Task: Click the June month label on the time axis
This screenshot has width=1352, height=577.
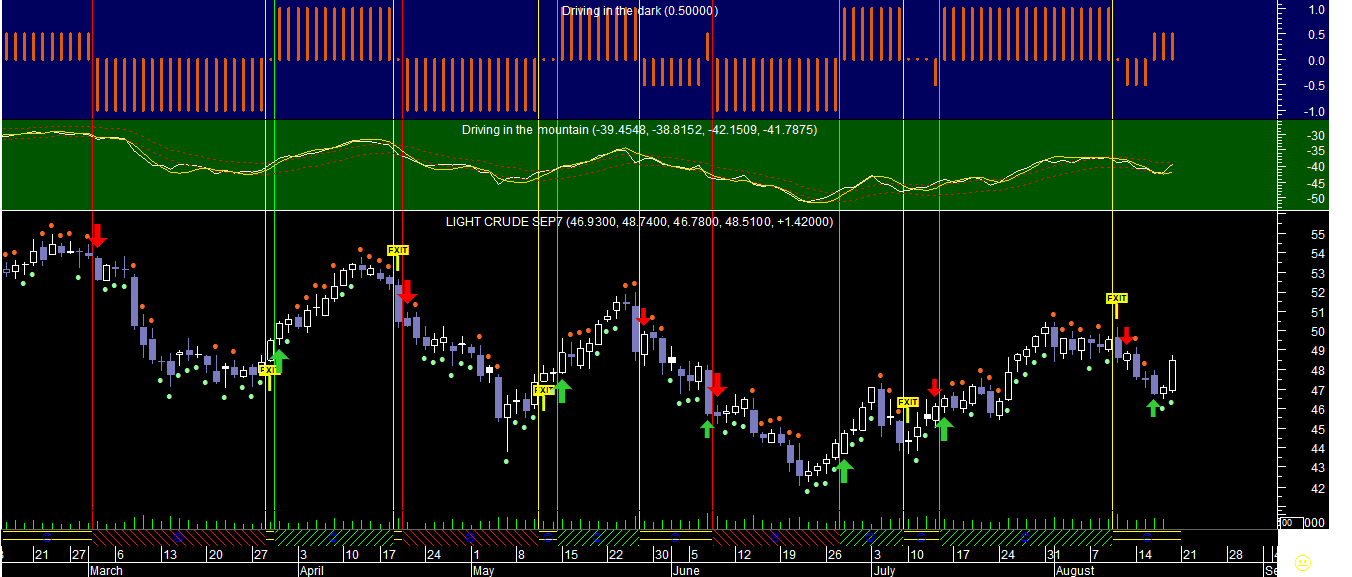Action: coord(686,571)
